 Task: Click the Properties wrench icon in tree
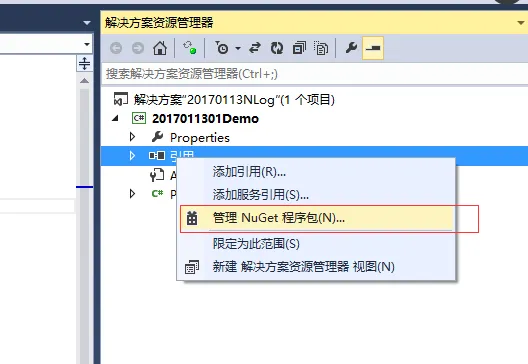coord(157,137)
